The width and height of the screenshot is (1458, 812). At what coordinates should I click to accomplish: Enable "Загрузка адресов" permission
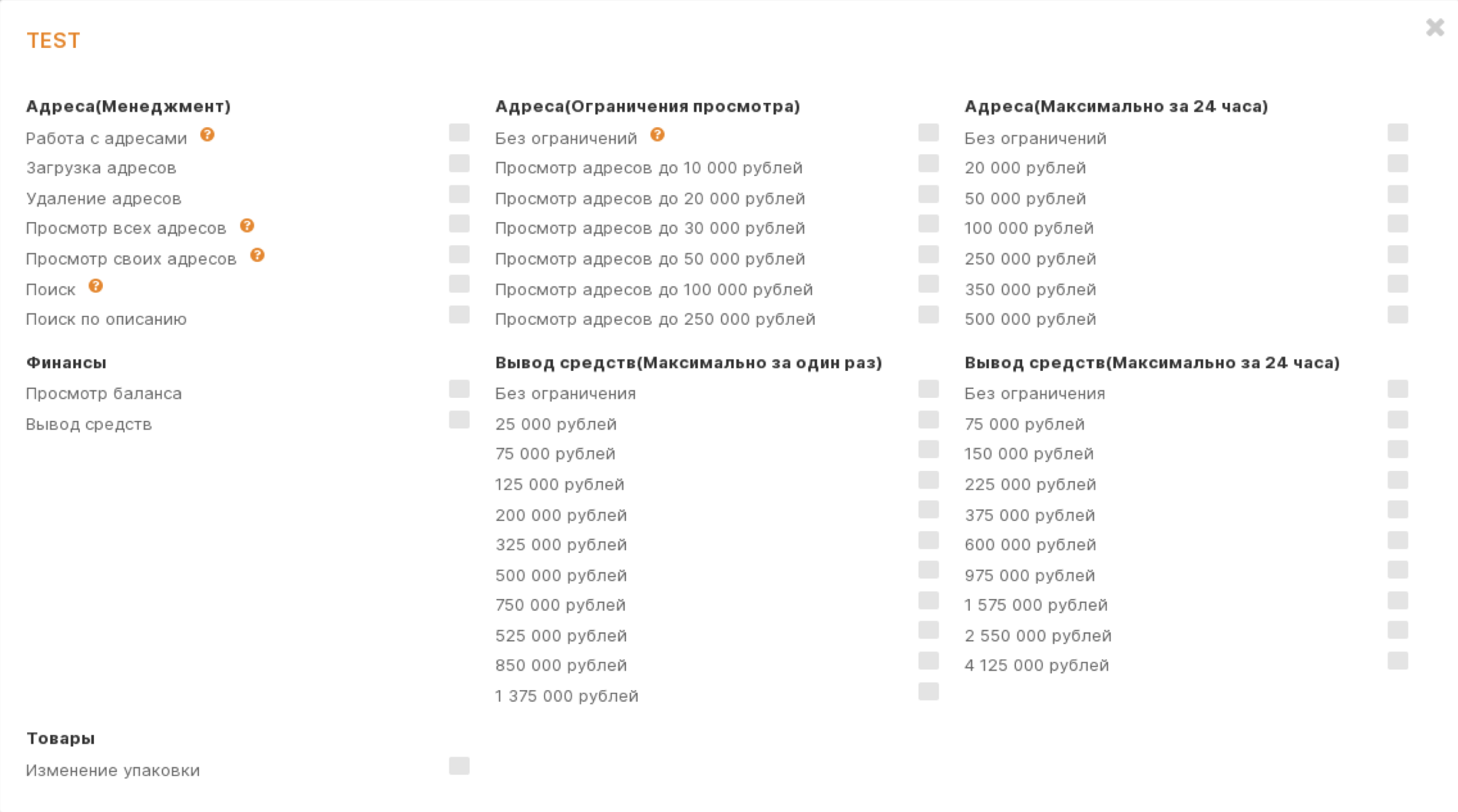(x=459, y=163)
